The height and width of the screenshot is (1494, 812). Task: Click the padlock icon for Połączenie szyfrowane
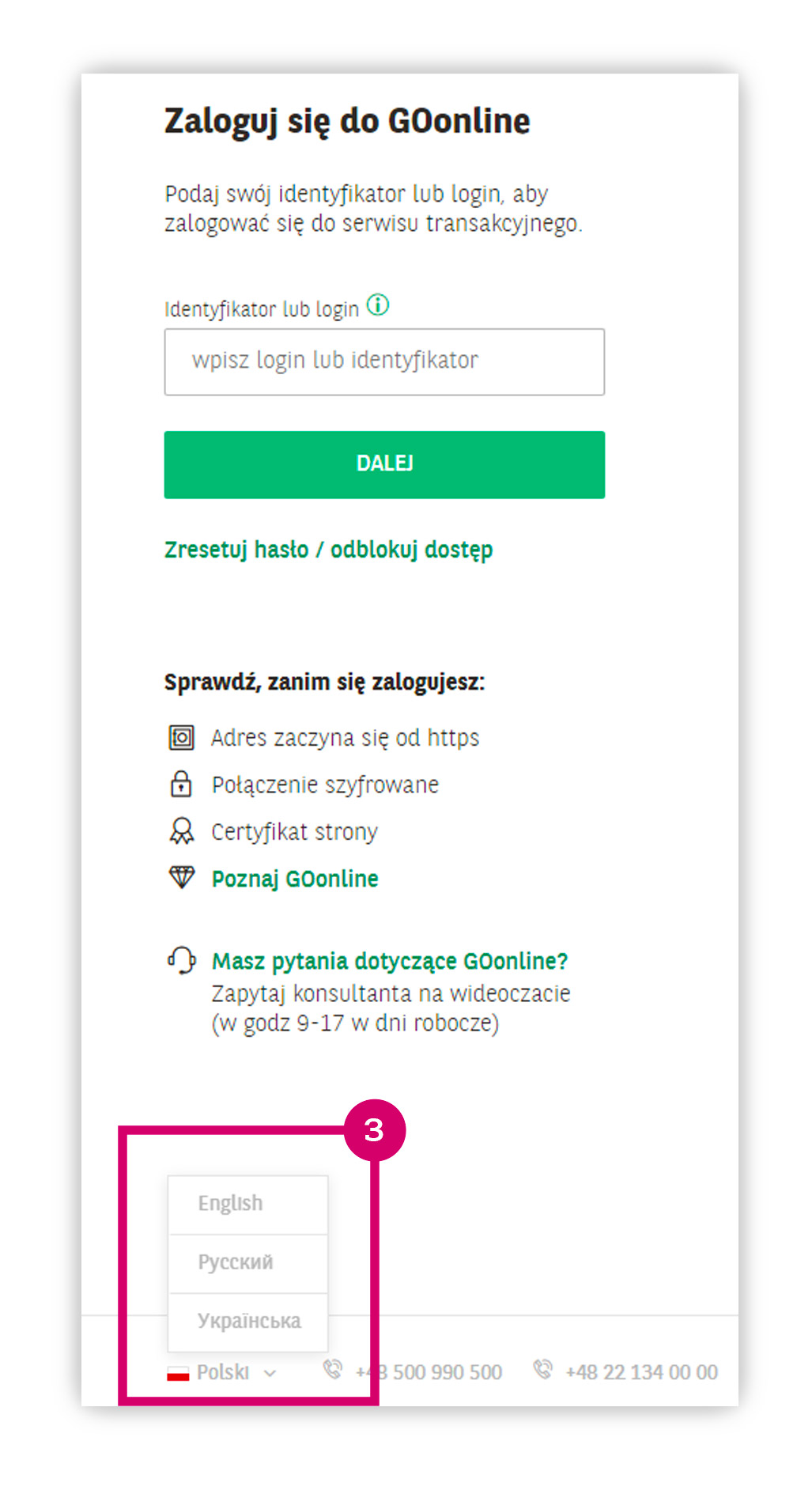coord(181,784)
